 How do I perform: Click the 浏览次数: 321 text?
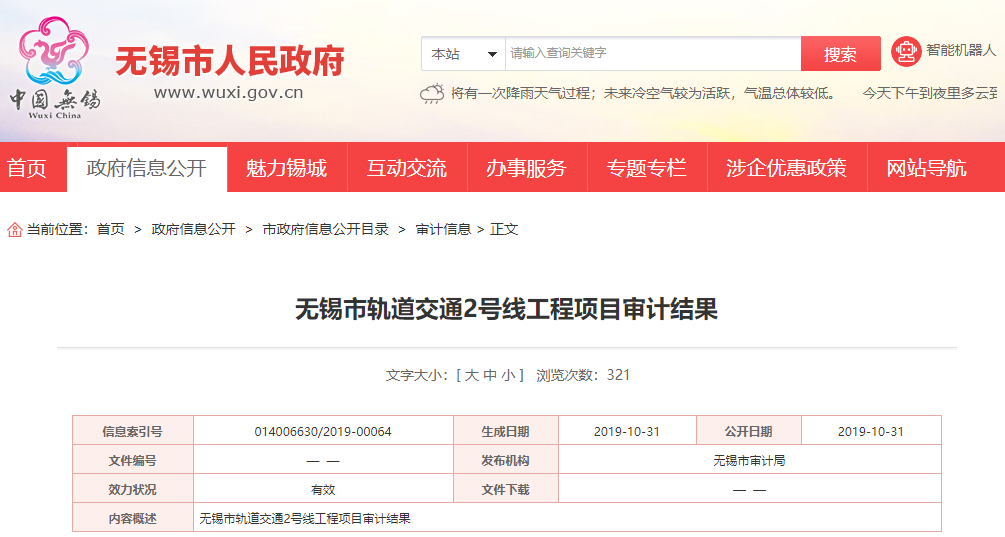tap(583, 375)
